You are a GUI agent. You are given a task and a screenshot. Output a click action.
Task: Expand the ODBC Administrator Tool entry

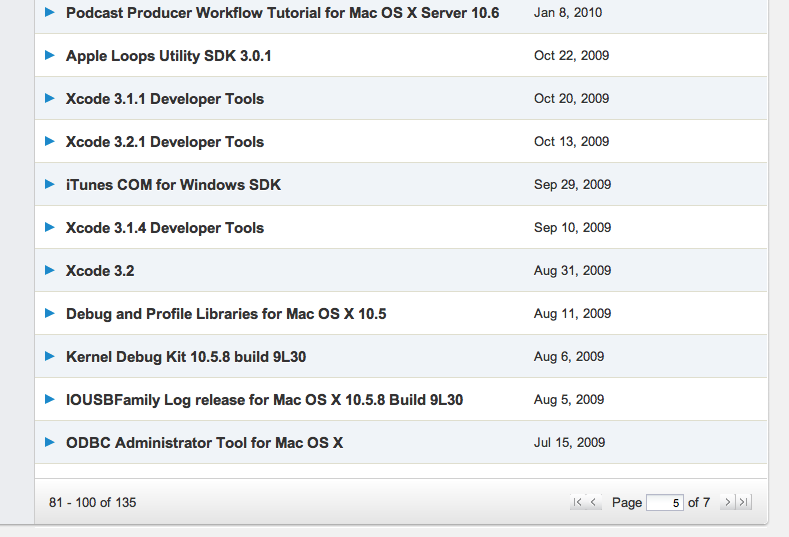click(50, 443)
